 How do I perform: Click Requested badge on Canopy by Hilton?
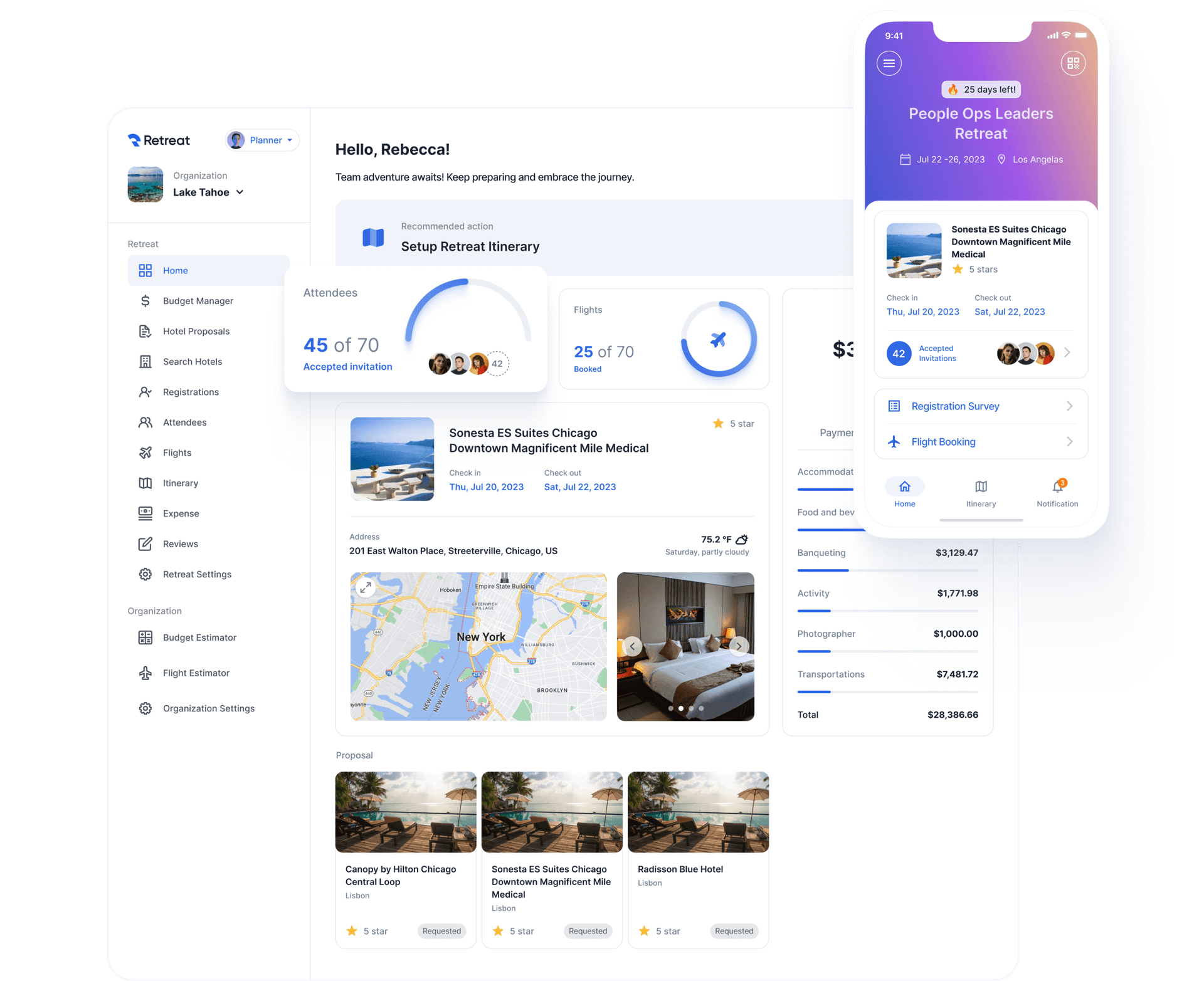(x=441, y=931)
